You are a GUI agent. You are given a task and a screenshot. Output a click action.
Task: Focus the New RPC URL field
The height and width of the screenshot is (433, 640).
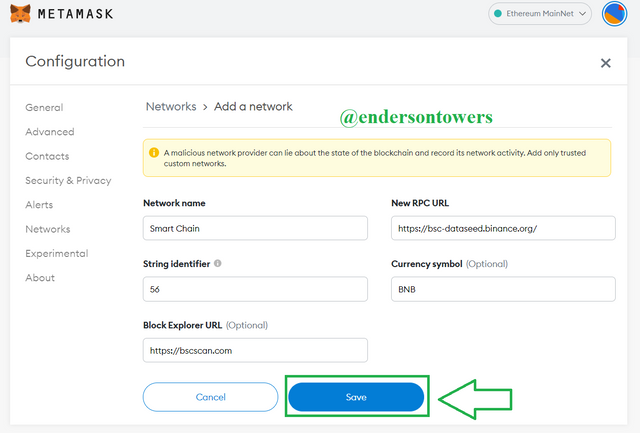[x=503, y=228]
